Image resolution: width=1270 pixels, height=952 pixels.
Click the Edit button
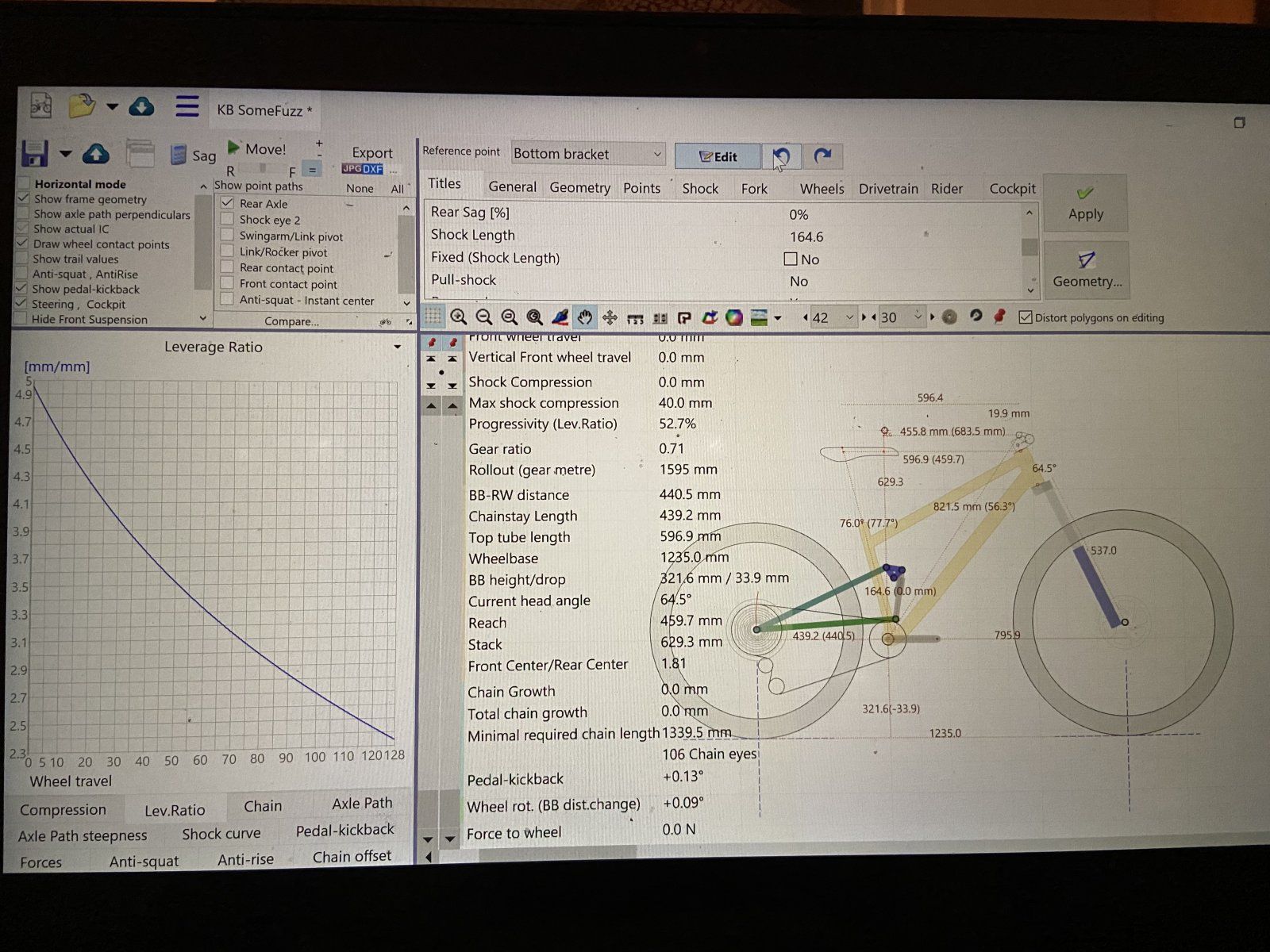(718, 156)
